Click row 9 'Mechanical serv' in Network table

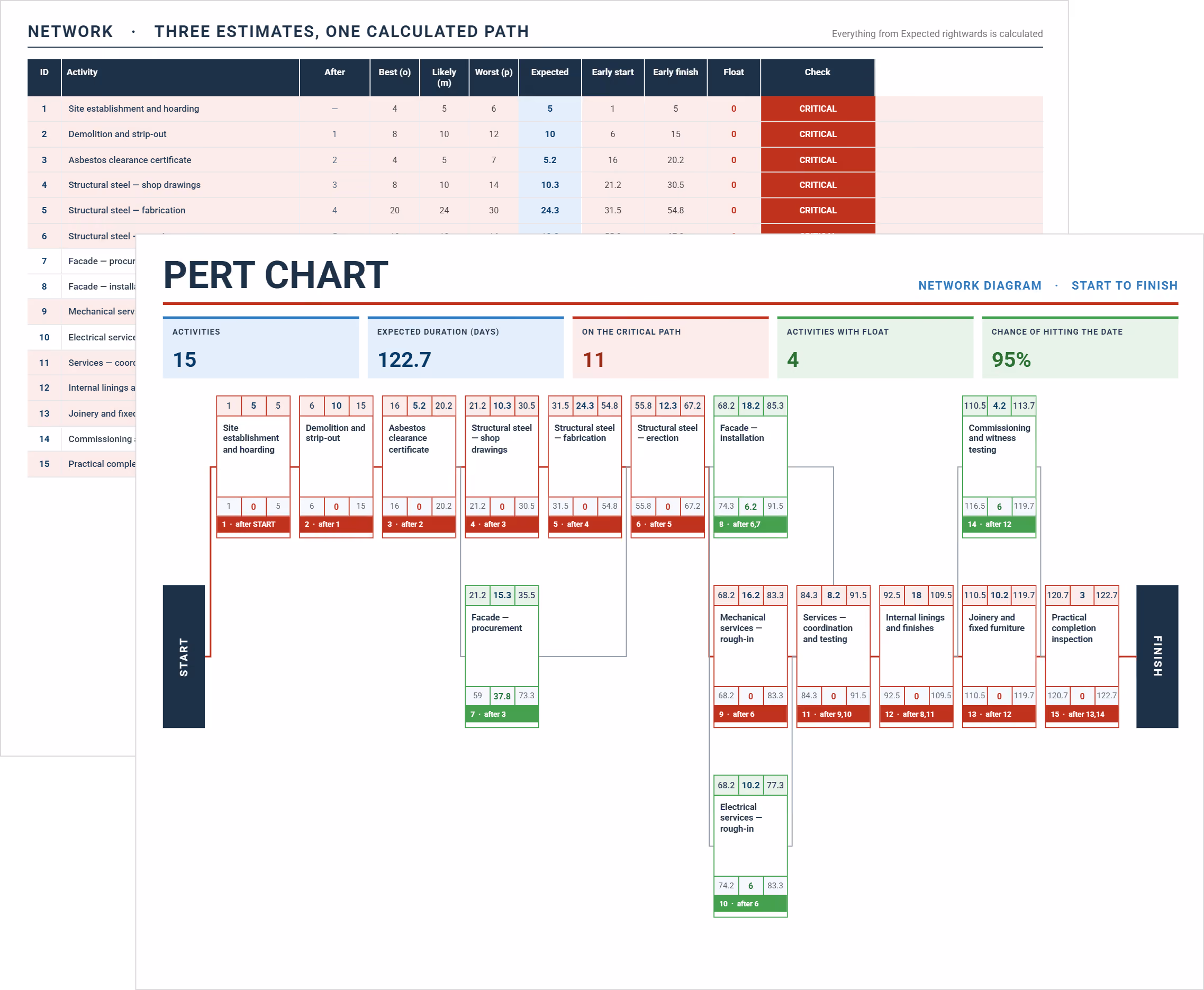(x=82, y=311)
